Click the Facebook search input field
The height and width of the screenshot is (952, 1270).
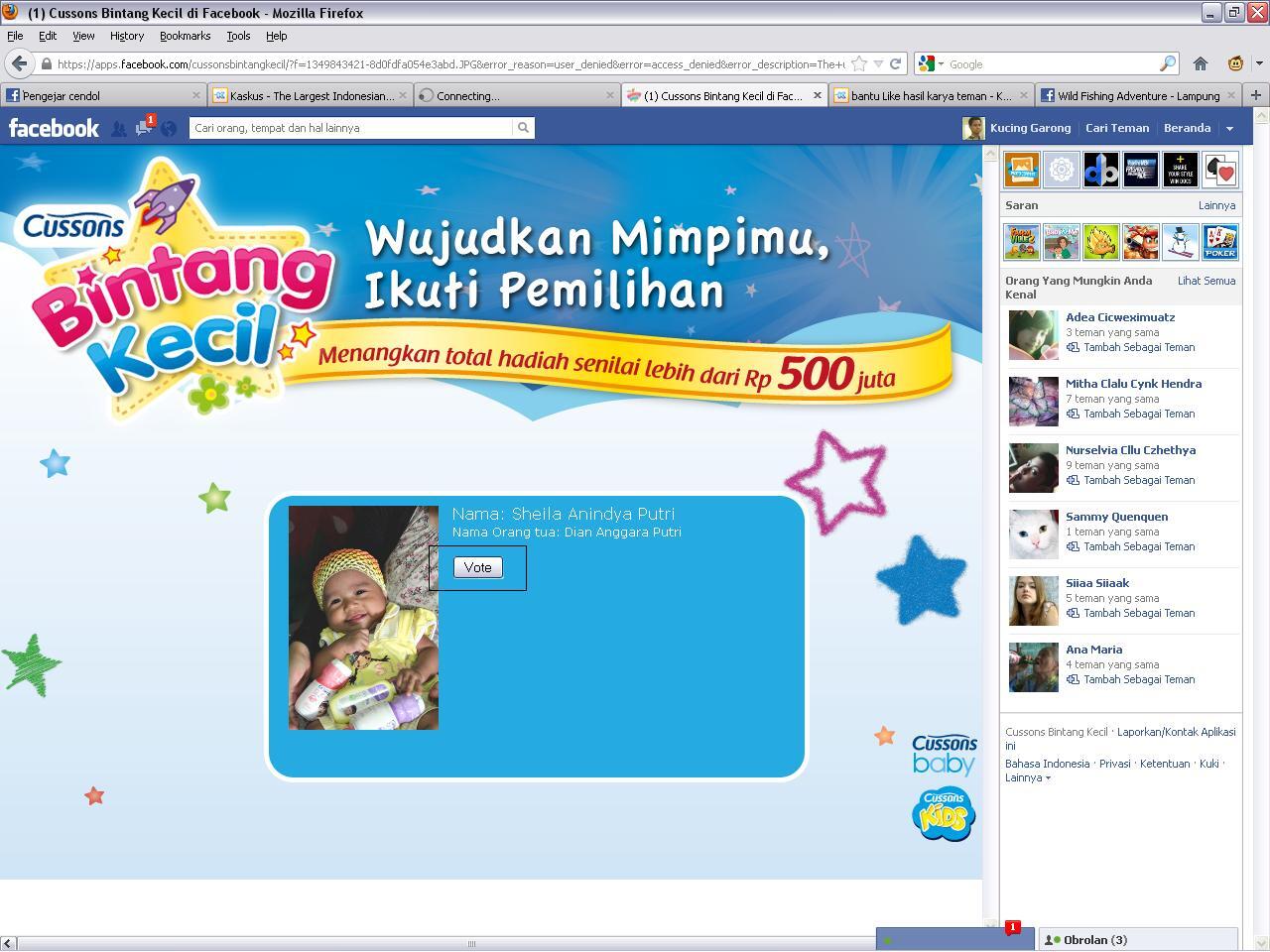(x=351, y=128)
